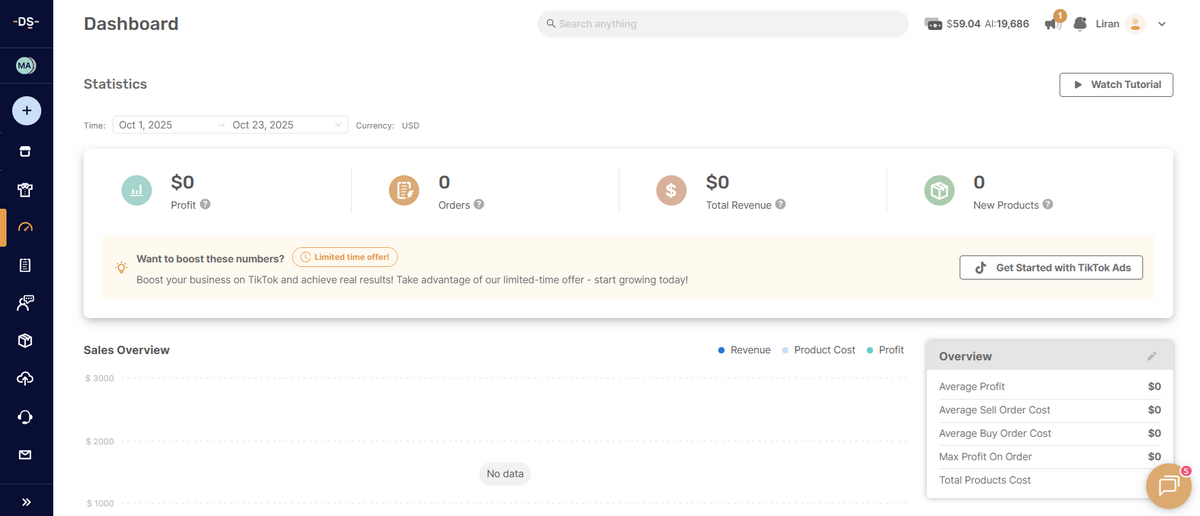Click the Average Profit row
The image size is (1200, 516).
click(x=1050, y=386)
